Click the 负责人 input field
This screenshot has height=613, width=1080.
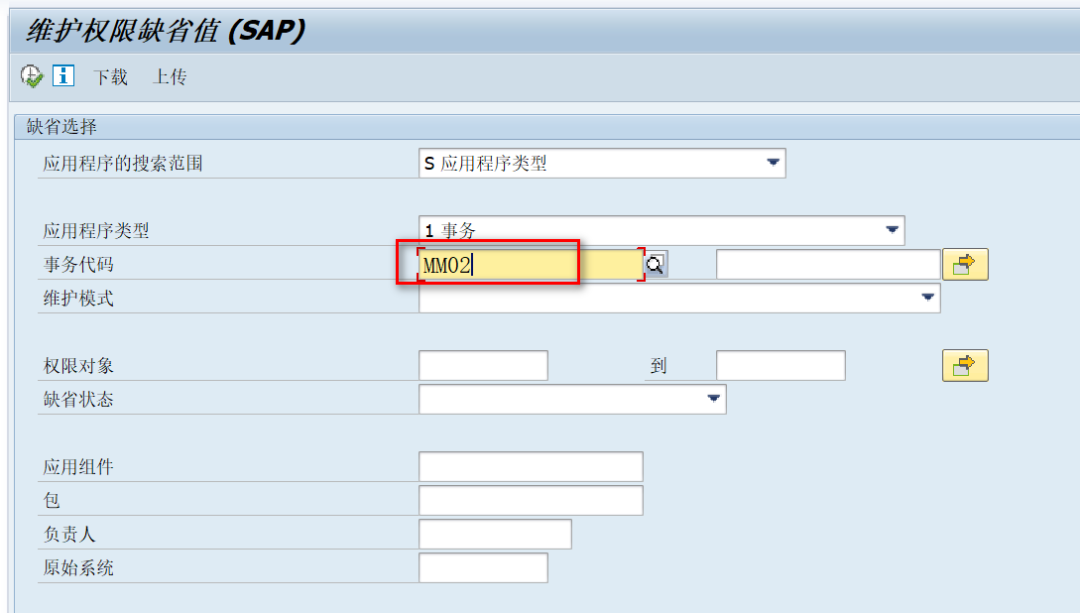coord(495,534)
